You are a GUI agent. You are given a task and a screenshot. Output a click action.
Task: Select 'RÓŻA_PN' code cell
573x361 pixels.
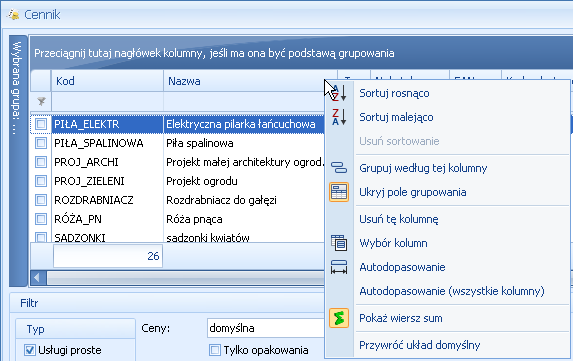(x=107, y=219)
